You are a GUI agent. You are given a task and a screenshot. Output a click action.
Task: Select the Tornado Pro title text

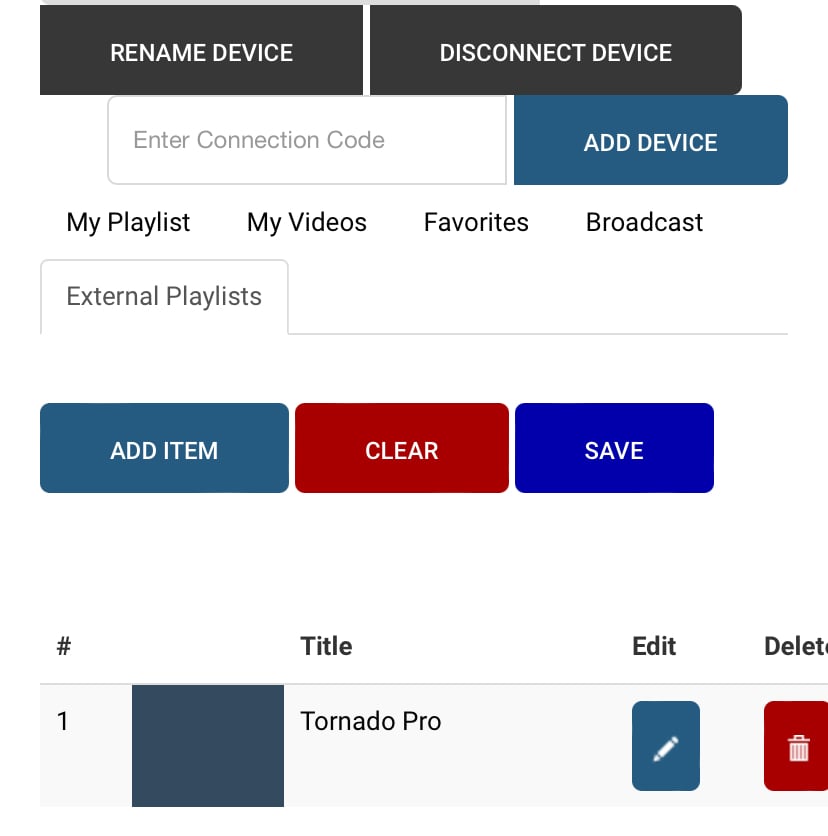click(371, 721)
